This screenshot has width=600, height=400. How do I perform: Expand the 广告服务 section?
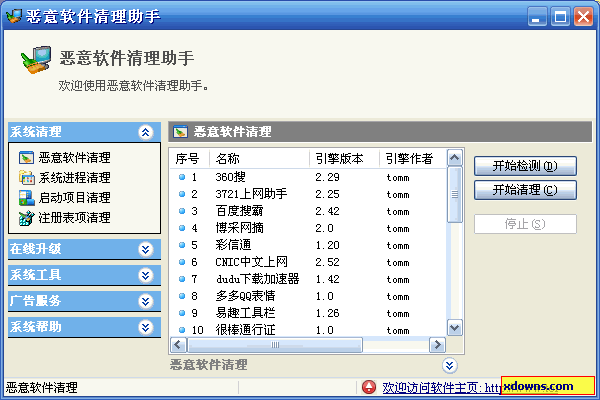point(145,302)
